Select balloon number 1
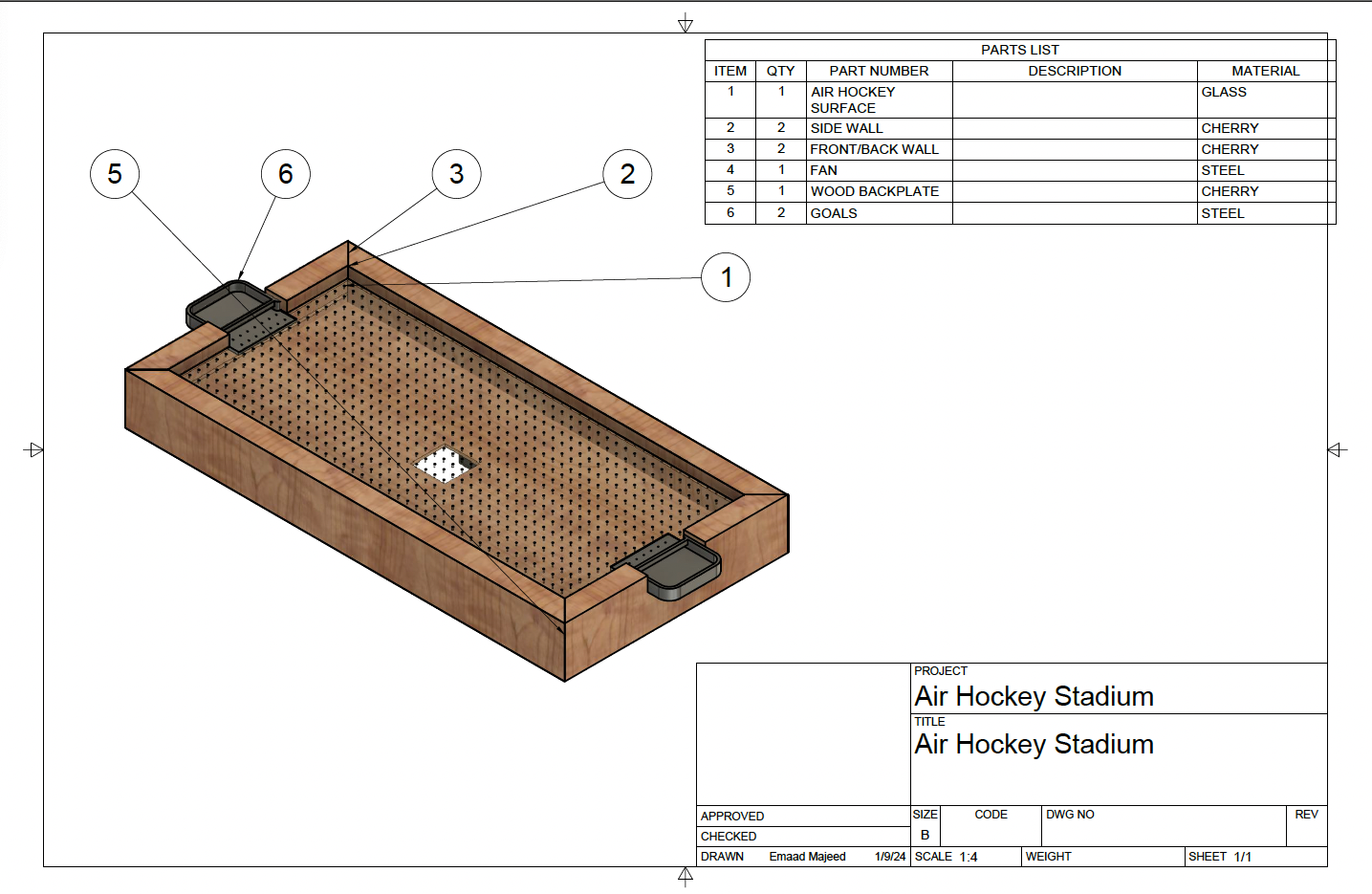This screenshot has width=1372, height=894. (x=726, y=277)
